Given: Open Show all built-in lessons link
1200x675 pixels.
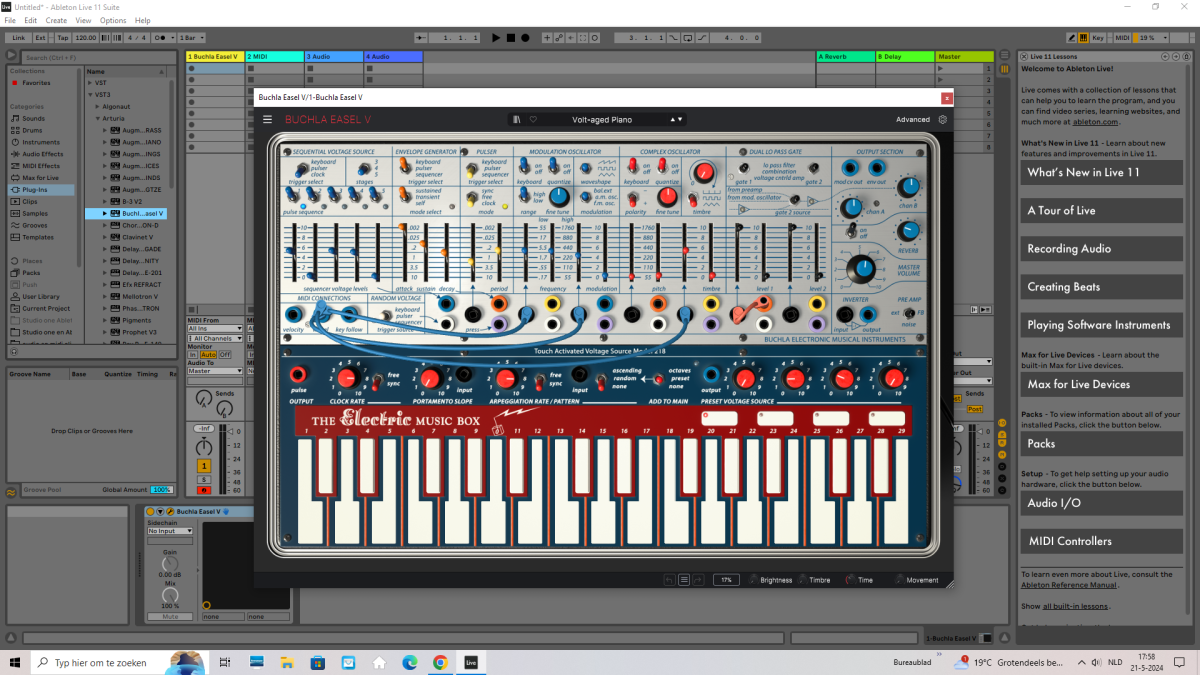Looking at the screenshot, I should 1076,606.
